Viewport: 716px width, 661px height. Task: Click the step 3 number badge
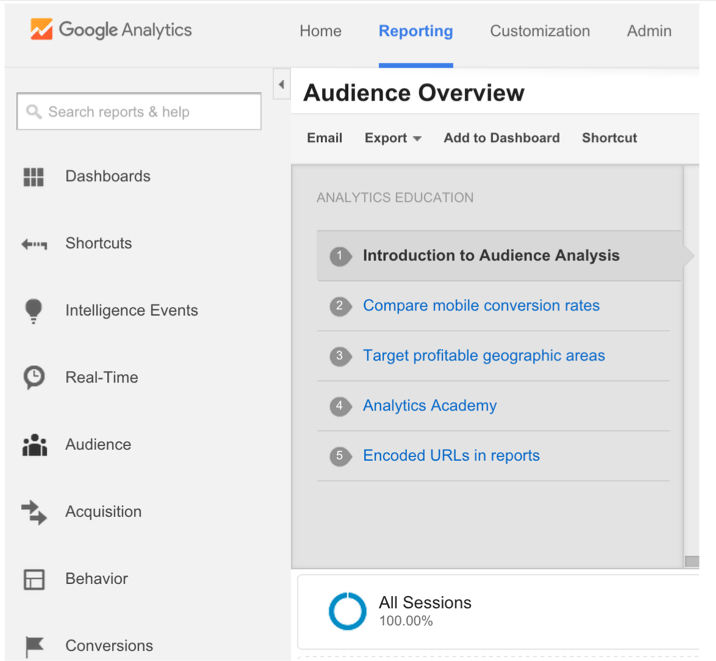tap(340, 356)
